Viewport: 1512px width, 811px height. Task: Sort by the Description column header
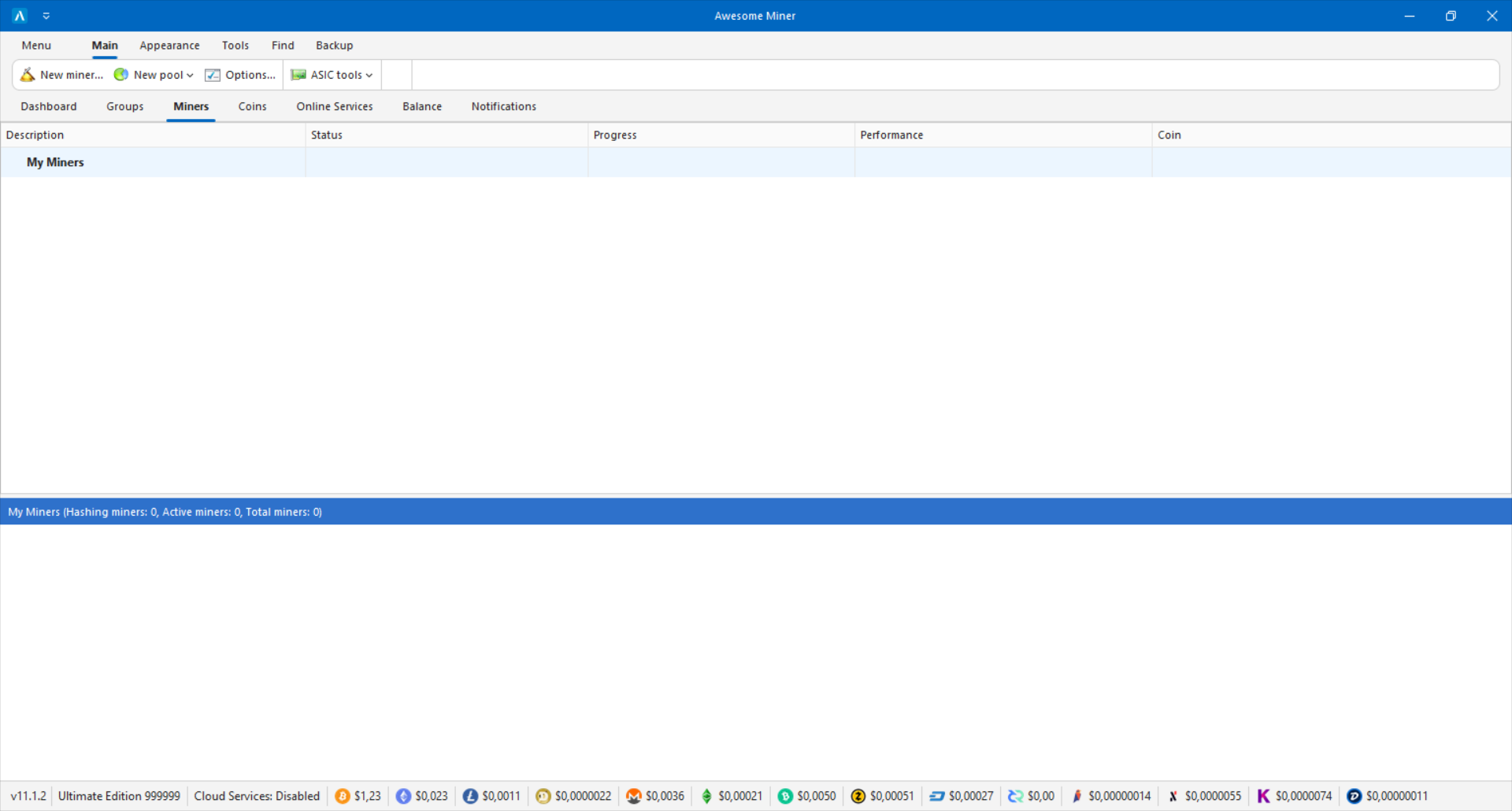153,135
